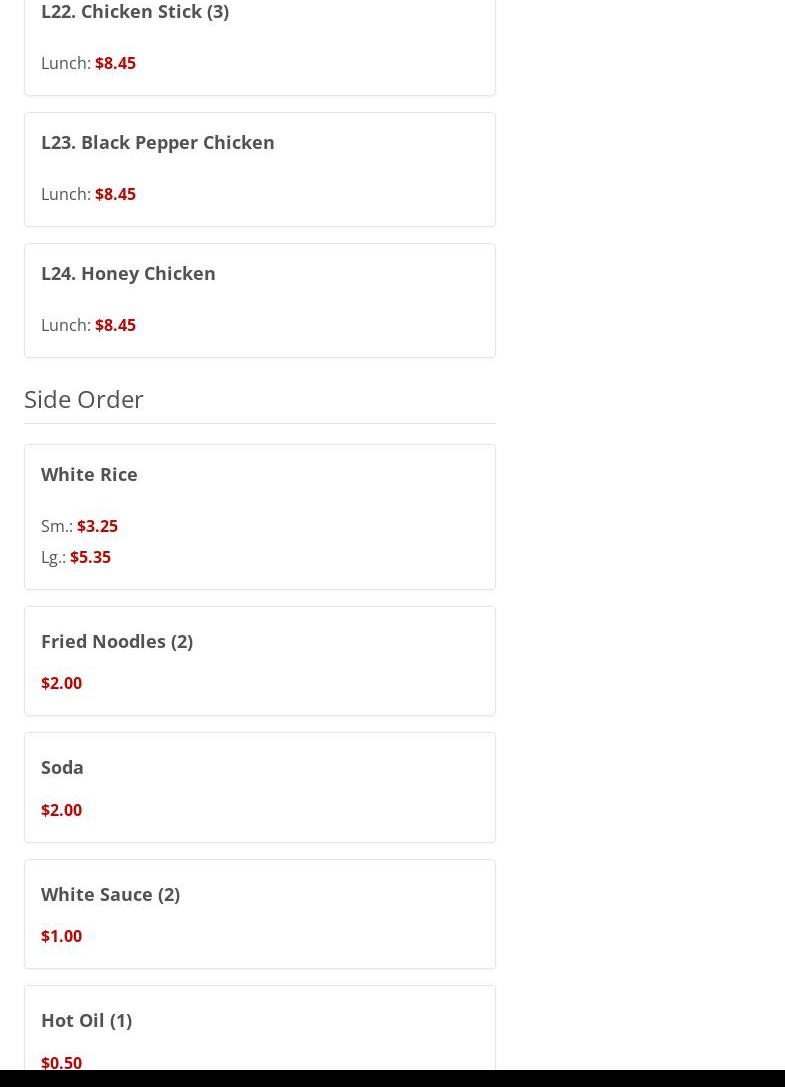Click the $2.00 price under Soda
785x1087 pixels.
pos(61,810)
